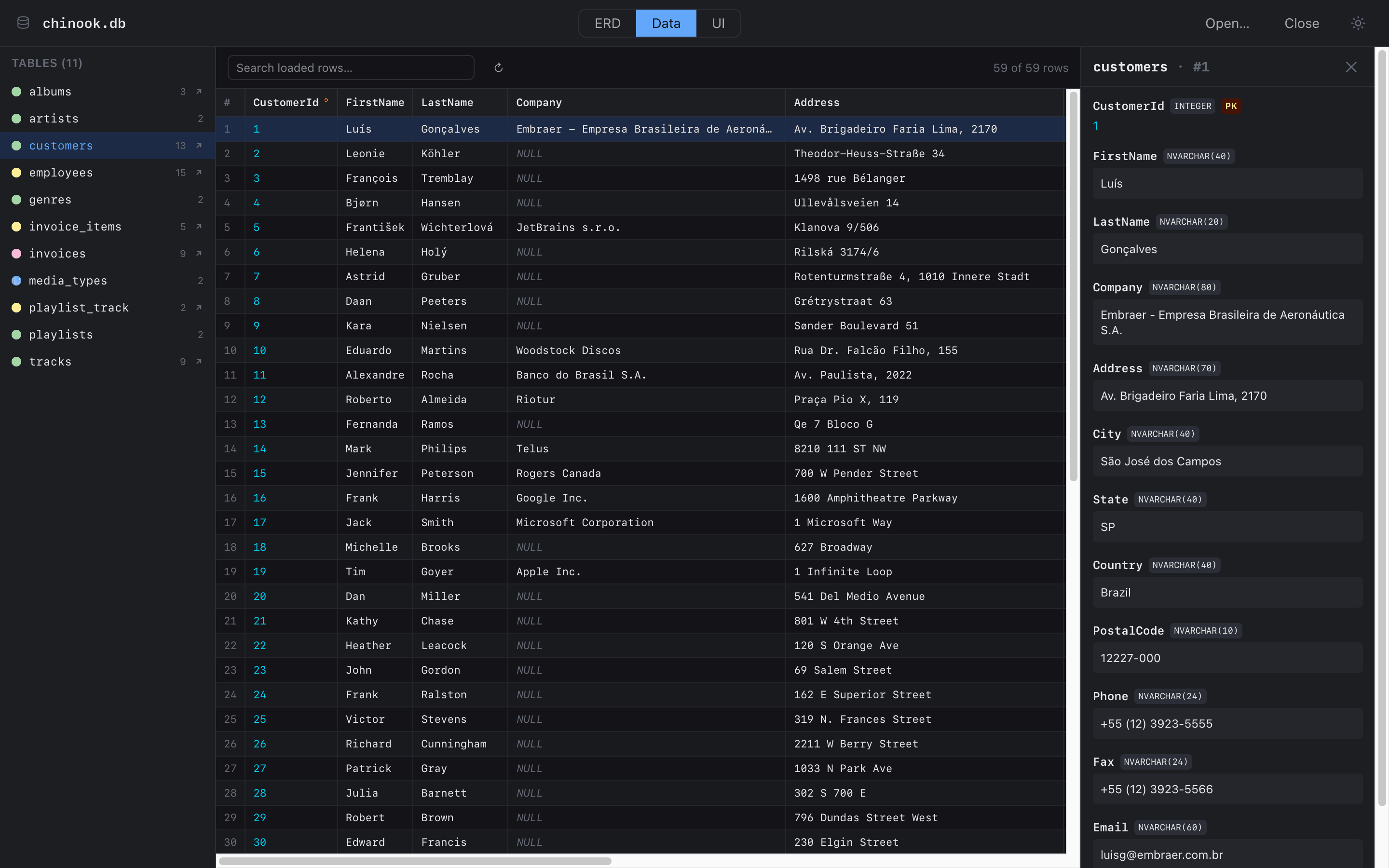Click the Close database button
This screenshot has width=1389, height=868.
point(1301,23)
